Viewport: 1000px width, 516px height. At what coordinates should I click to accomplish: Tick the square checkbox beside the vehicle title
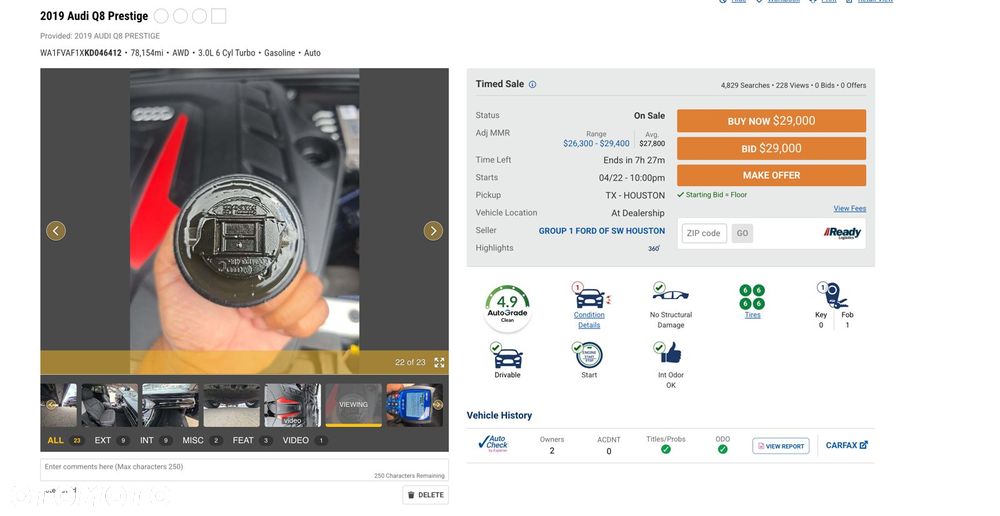pos(218,16)
